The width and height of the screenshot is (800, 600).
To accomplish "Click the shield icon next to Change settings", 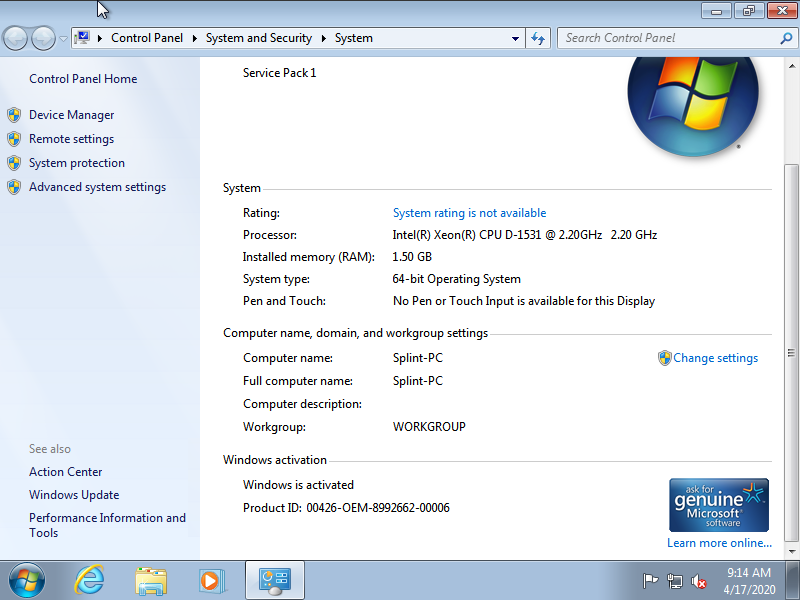I will tap(664, 358).
